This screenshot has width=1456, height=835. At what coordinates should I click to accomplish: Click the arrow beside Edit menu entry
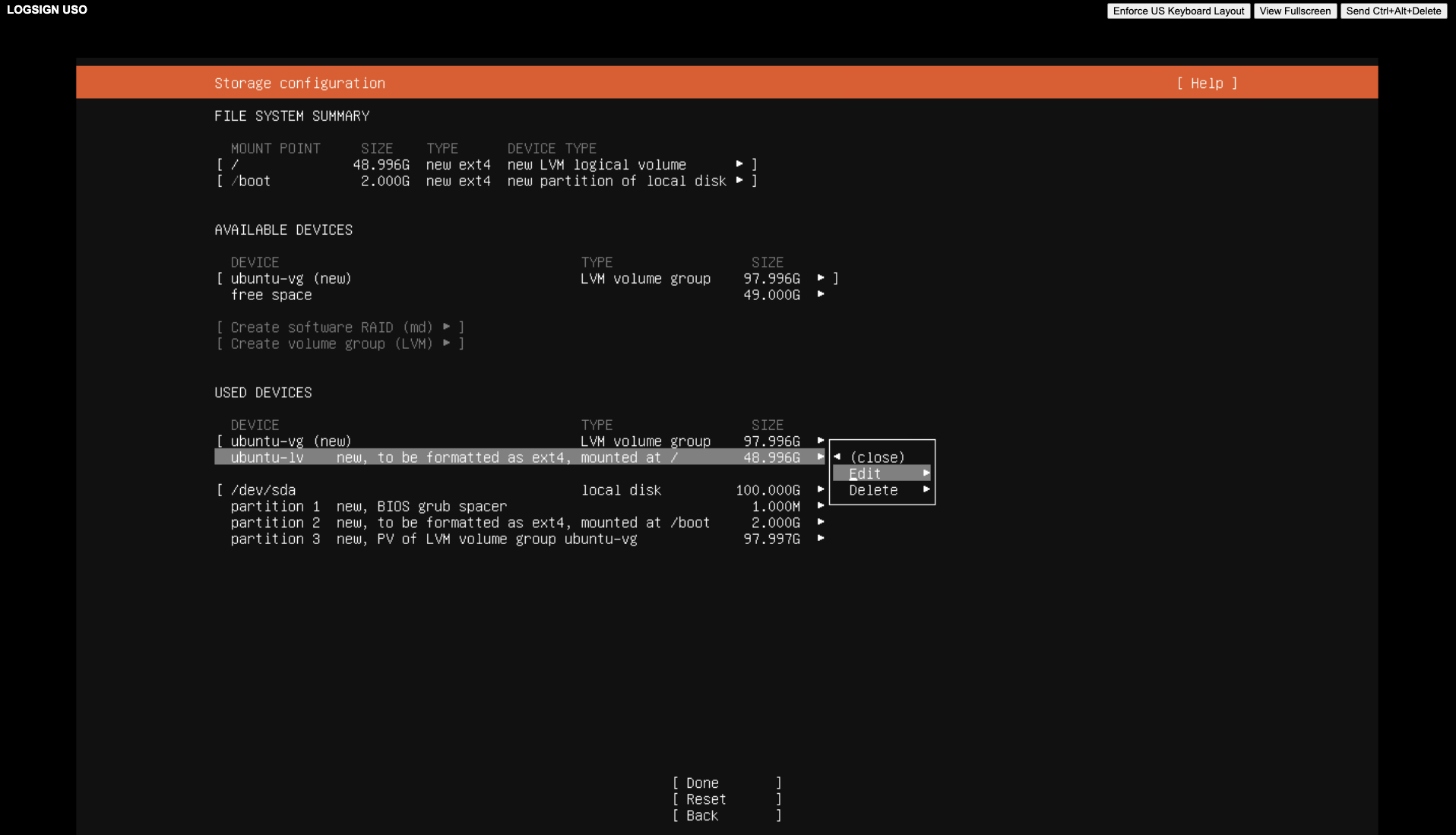coord(926,473)
